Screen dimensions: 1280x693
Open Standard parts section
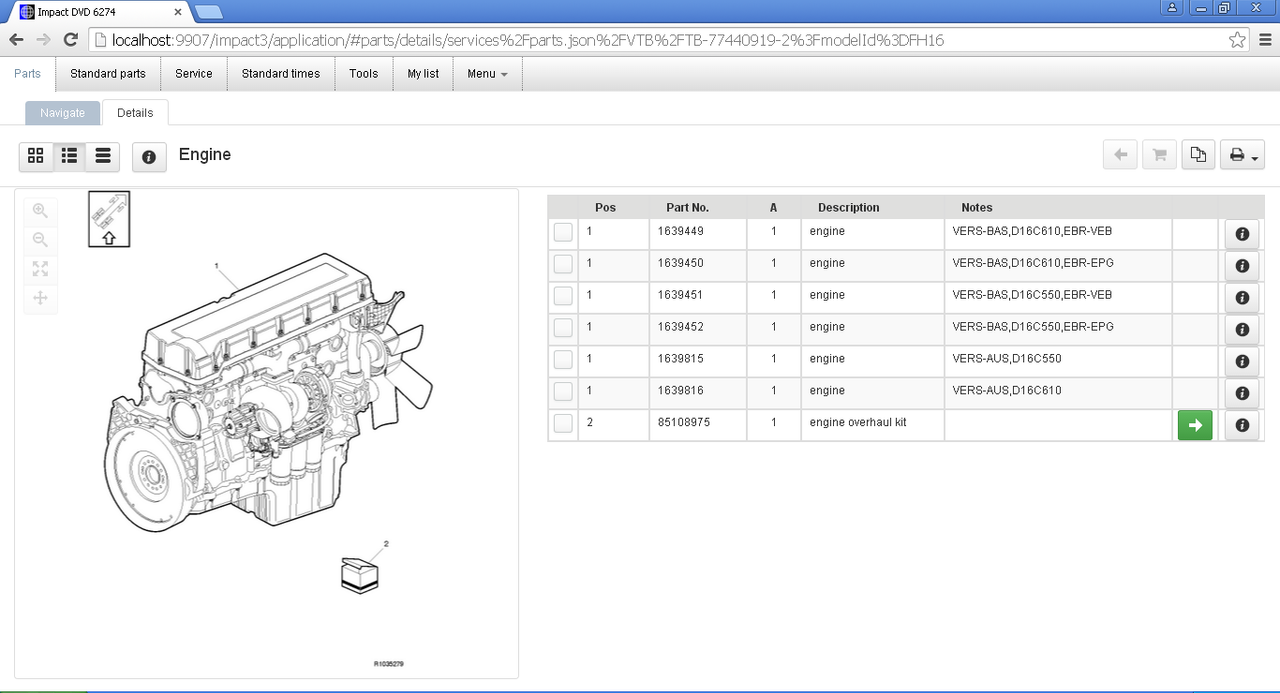[108, 74]
